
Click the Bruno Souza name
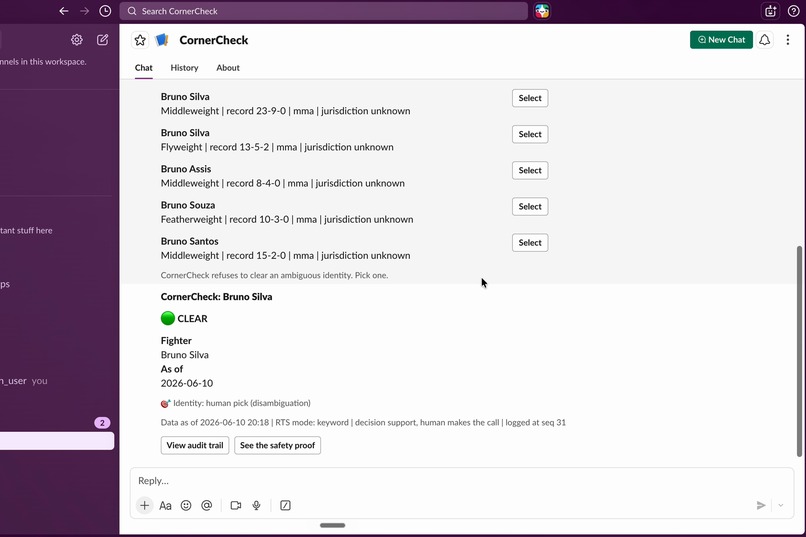[x=188, y=205]
